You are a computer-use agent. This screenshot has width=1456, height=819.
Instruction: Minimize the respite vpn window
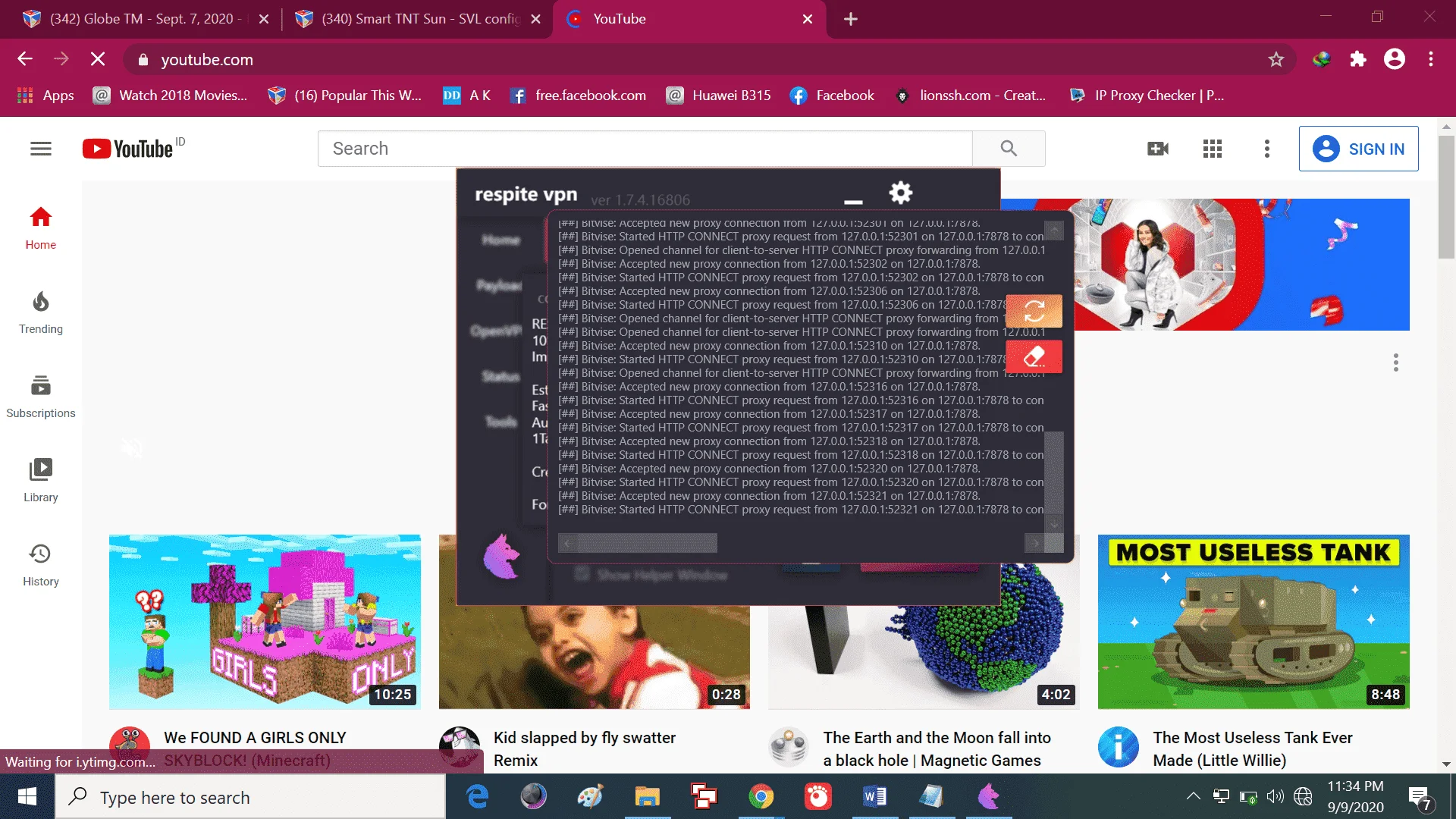tap(853, 202)
